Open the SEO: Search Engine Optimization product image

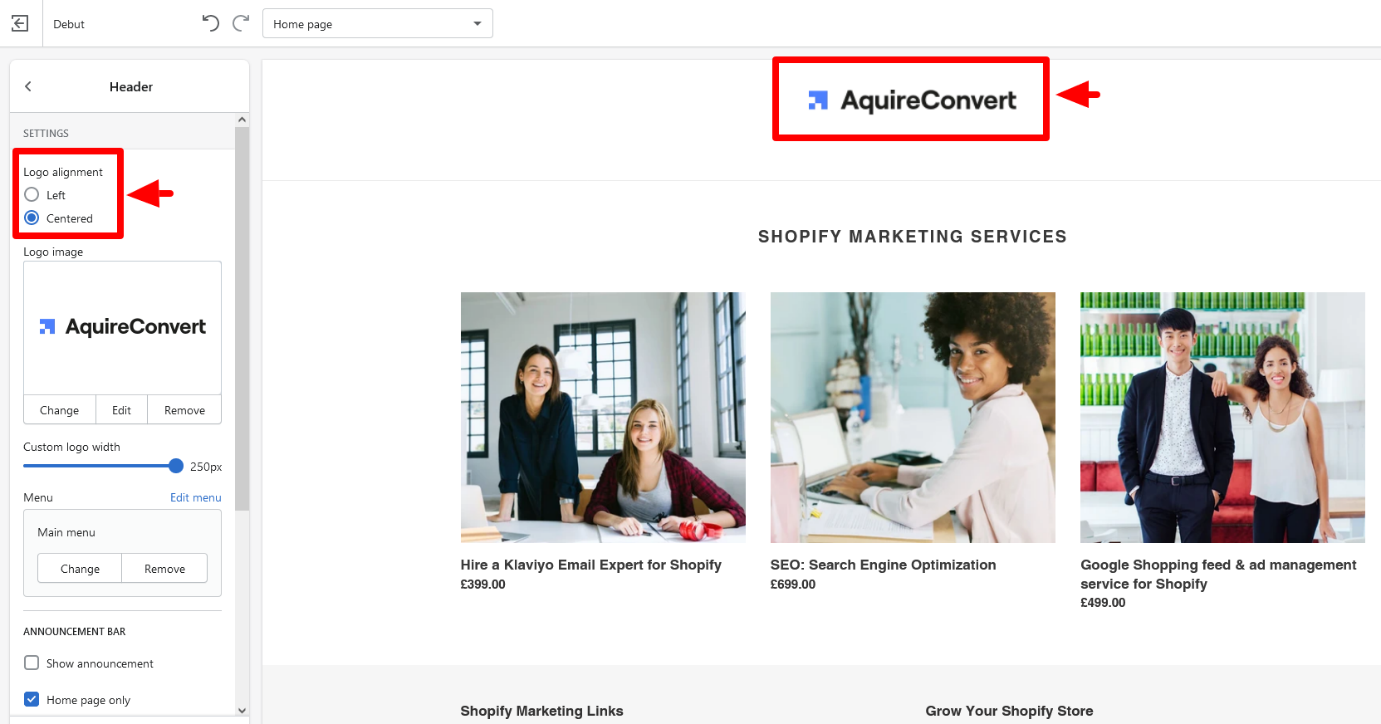(912, 417)
